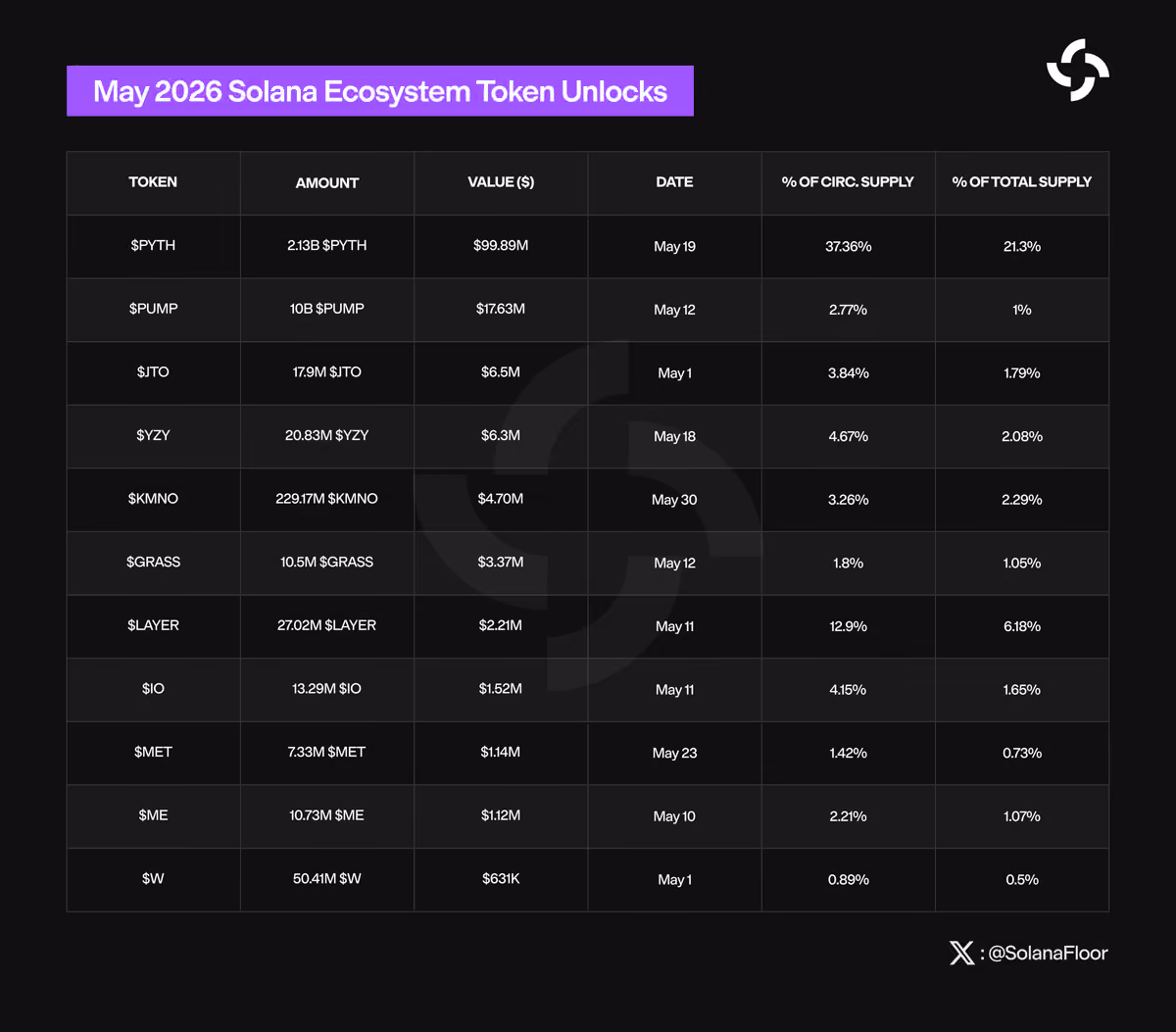The image size is (1176, 1032).
Task: Click the 2.13B $PYTH amount
Action: click(x=327, y=245)
